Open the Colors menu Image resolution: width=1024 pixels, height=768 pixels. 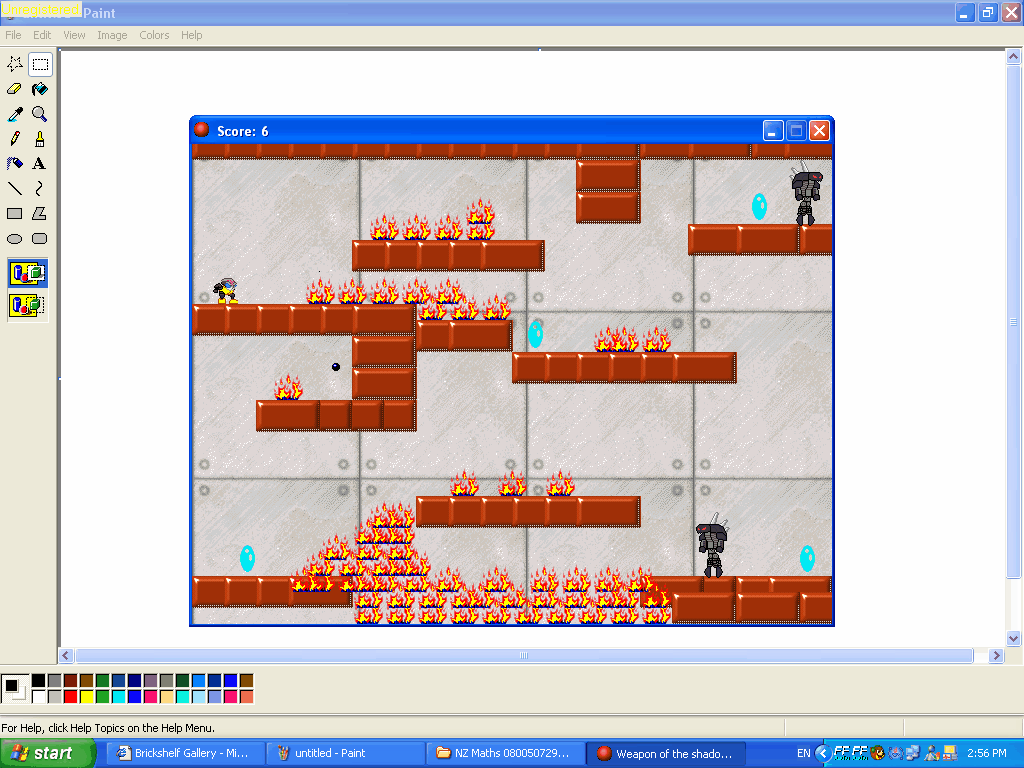pos(154,35)
